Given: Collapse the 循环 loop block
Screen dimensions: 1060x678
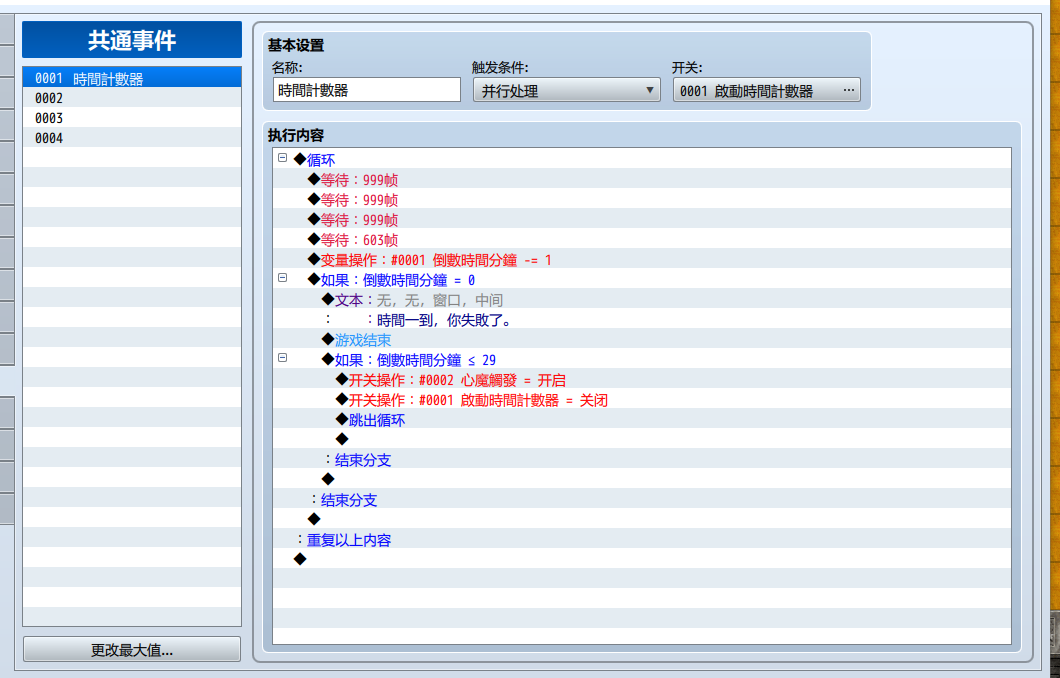Looking at the screenshot, I should point(283,158).
